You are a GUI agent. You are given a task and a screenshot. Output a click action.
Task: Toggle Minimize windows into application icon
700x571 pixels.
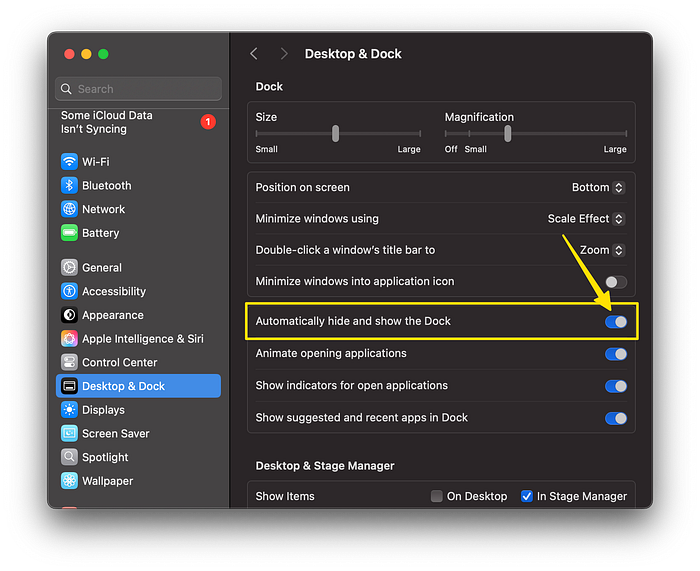pos(616,282)
